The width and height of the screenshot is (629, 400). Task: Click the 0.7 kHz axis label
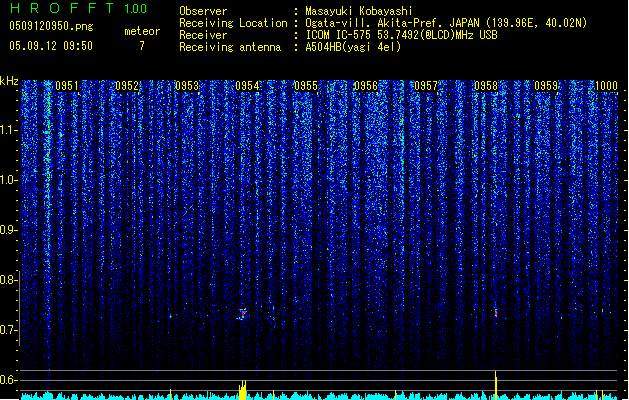coord(8,330)
